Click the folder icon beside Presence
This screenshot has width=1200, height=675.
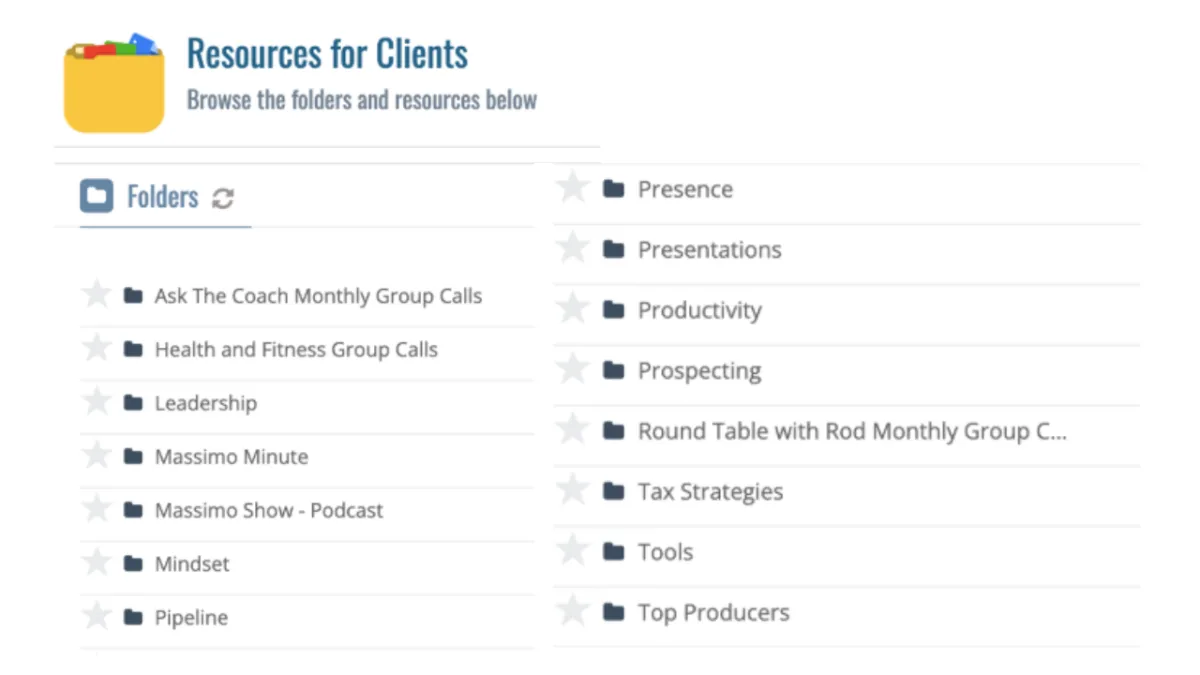[614, 189]
